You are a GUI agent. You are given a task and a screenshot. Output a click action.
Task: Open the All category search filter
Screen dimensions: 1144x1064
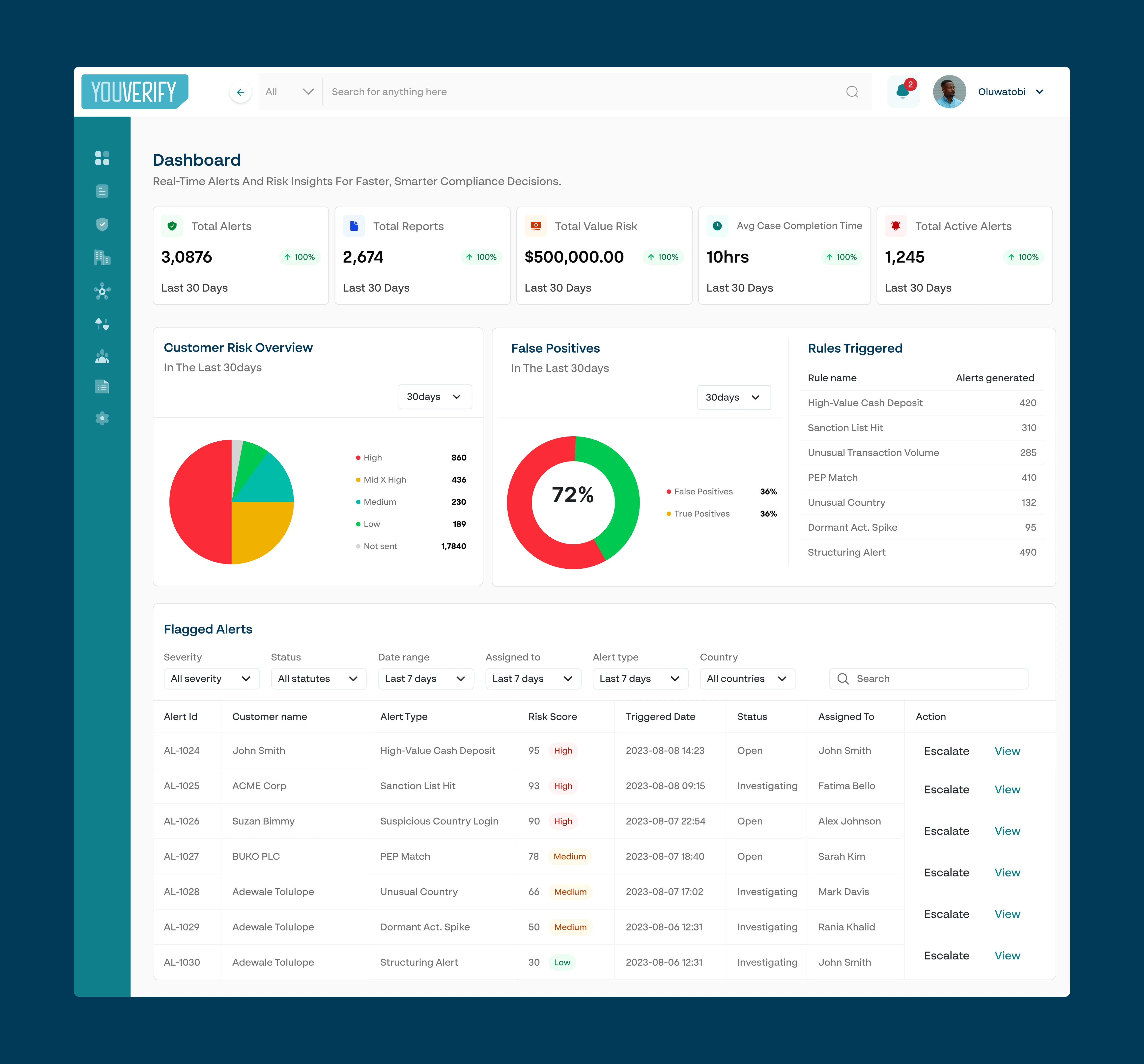[289, 92]
